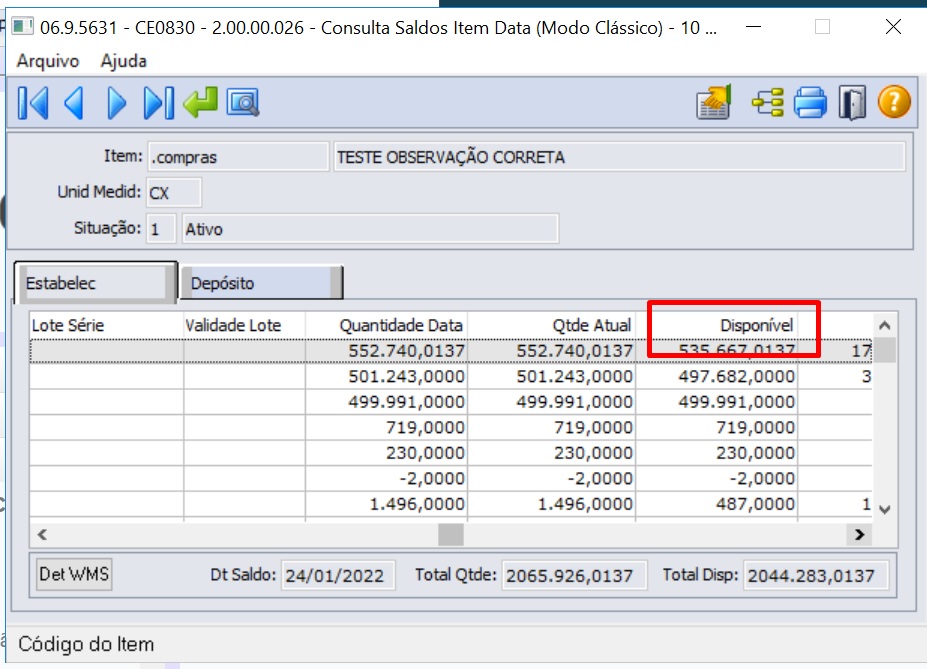Select Disponível cell -2,0000
Image resolution: width=927 pixels, height=669 pixels.
(x=717, y=478)
